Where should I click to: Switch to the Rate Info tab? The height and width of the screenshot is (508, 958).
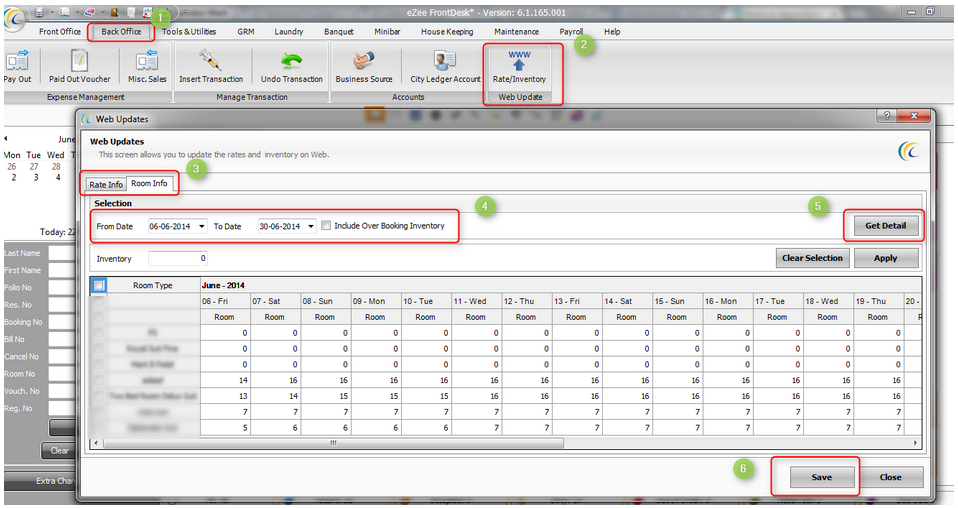coord(106,185)
